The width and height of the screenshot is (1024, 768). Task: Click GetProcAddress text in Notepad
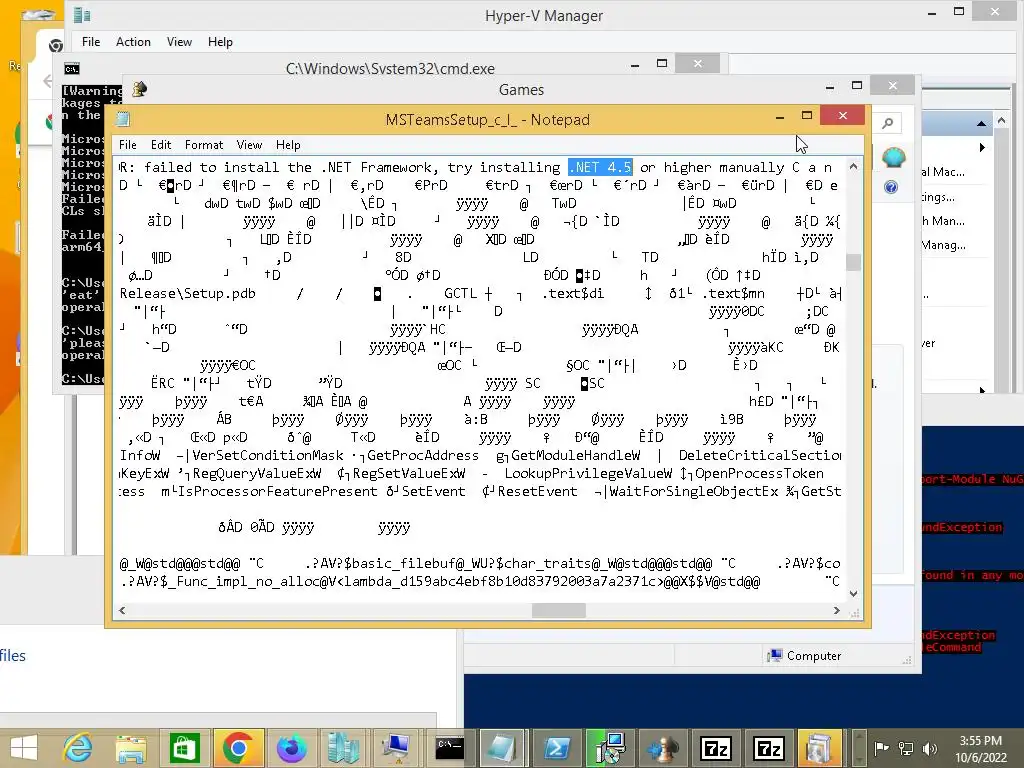click(423, 455)
